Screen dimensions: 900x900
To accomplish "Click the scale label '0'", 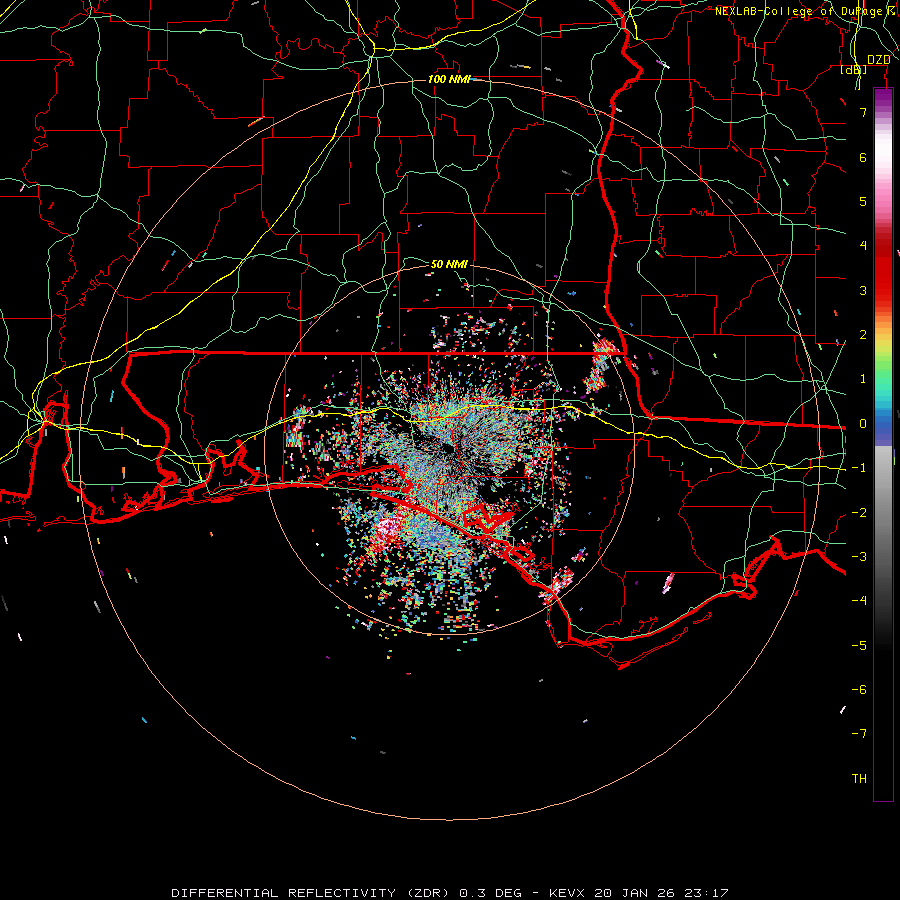I will click(x=863, y=424).
